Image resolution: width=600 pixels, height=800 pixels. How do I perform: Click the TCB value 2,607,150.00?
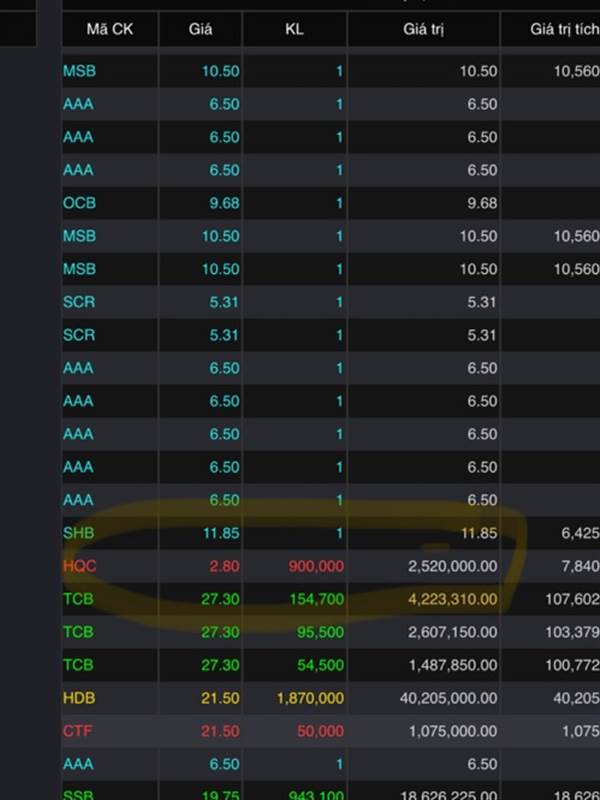click(x=453, y=632)
